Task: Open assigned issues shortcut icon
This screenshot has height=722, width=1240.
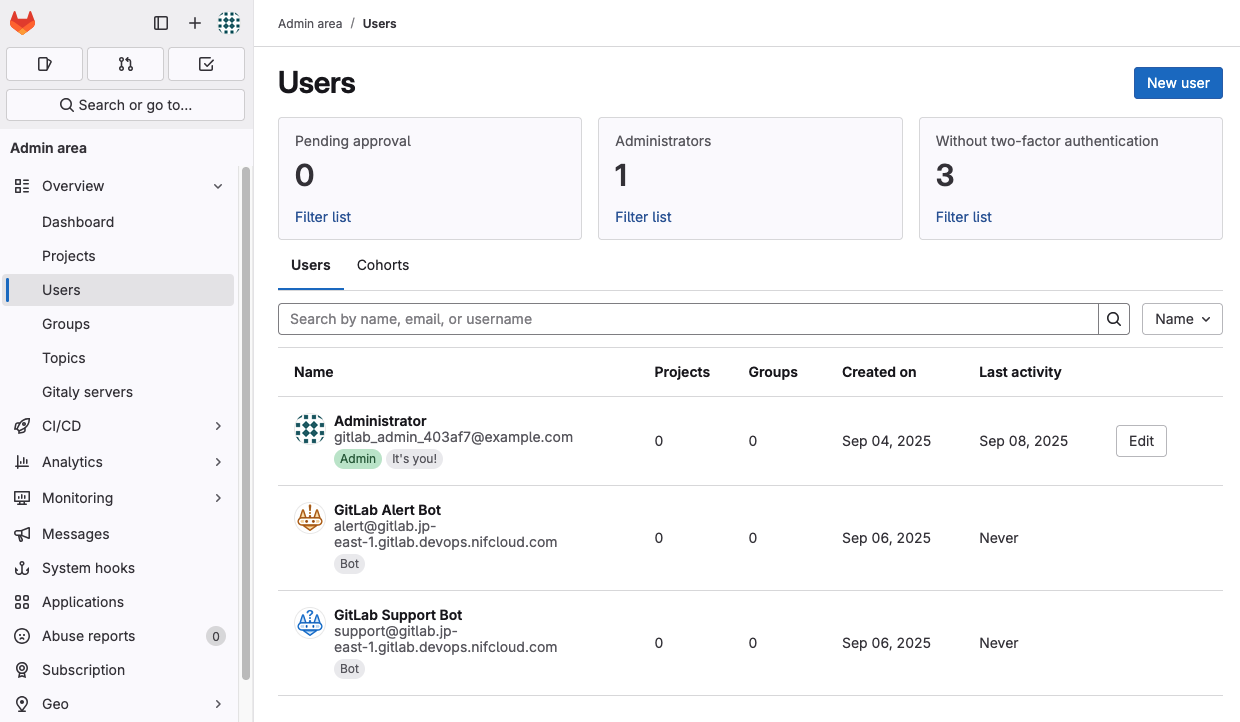Action: (x=44, y=64)
